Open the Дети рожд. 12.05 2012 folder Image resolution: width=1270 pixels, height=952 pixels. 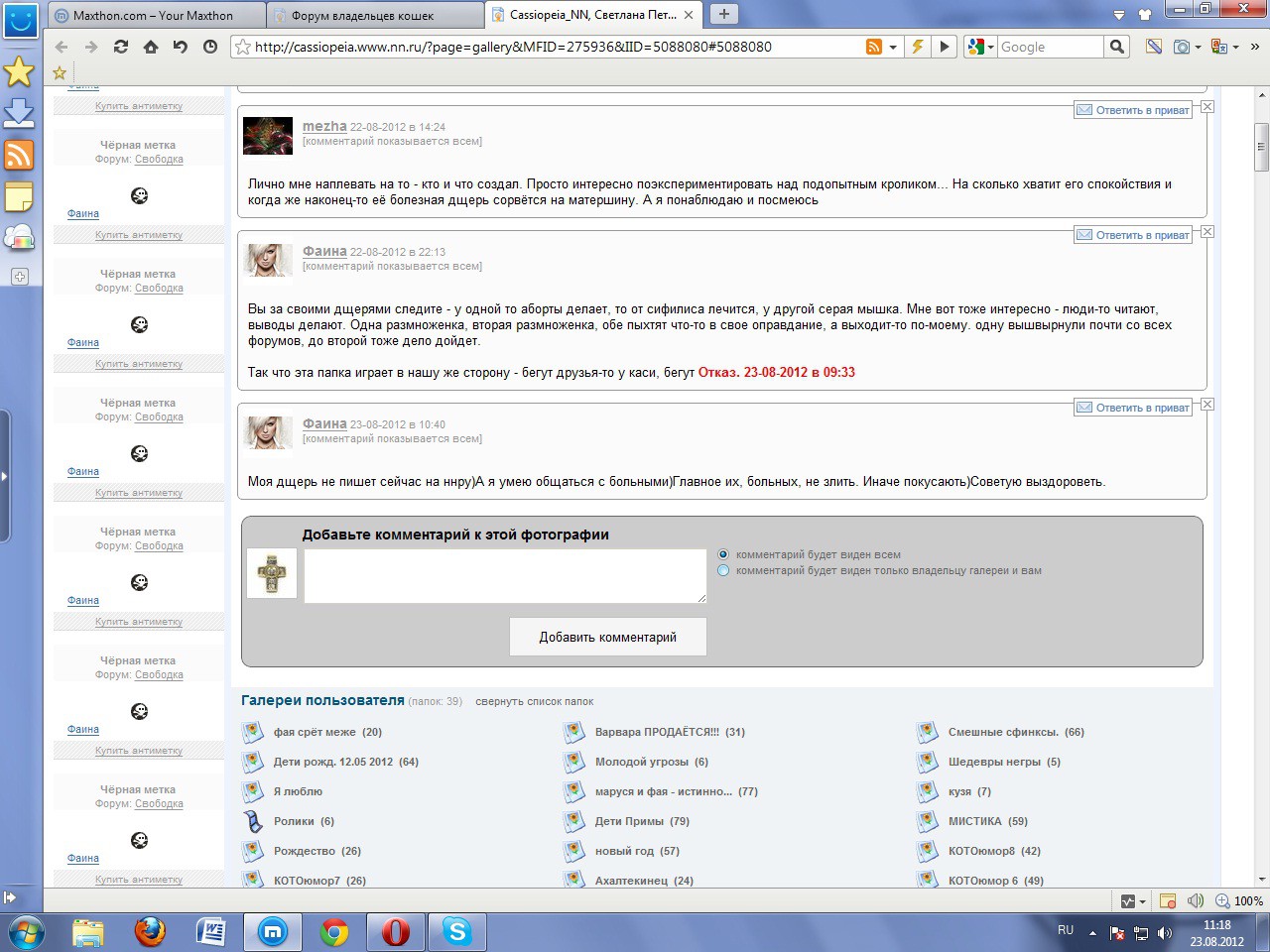coord(333,762)
